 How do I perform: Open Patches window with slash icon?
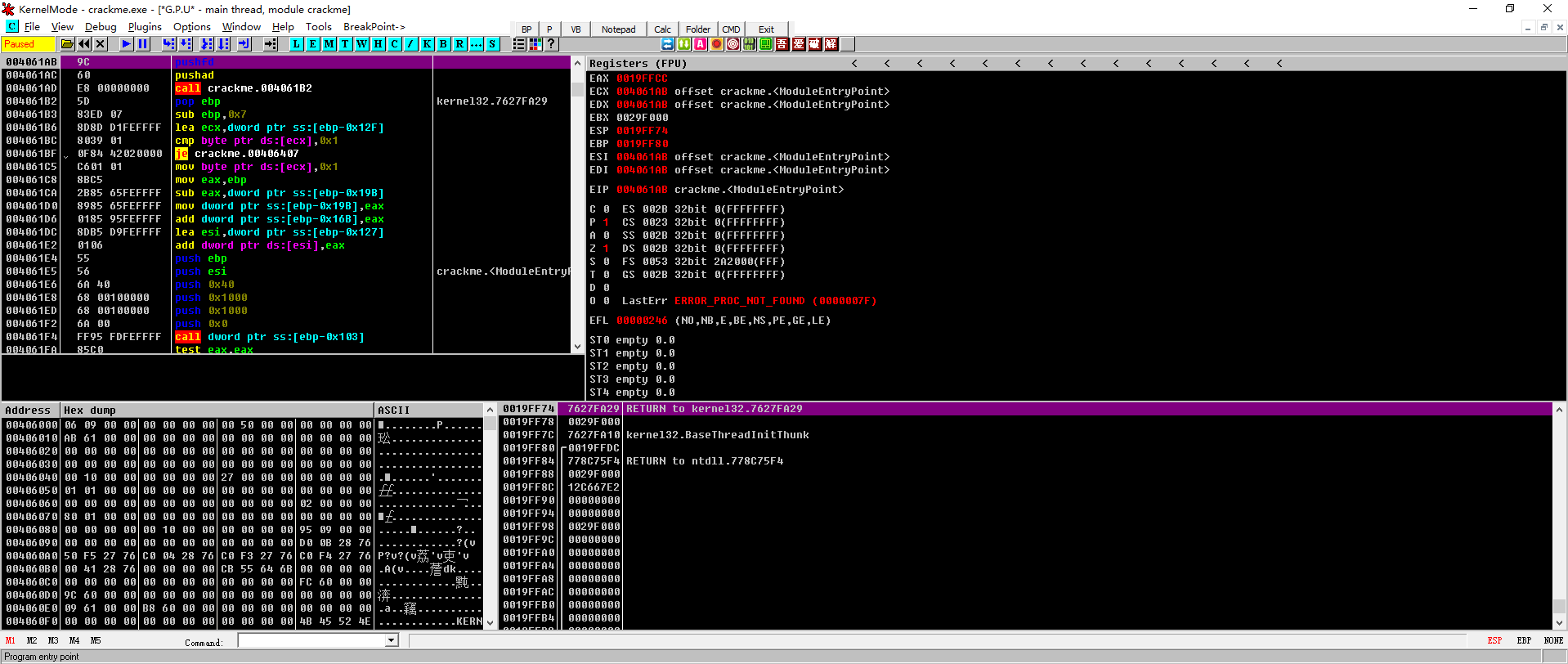(410, 44)
